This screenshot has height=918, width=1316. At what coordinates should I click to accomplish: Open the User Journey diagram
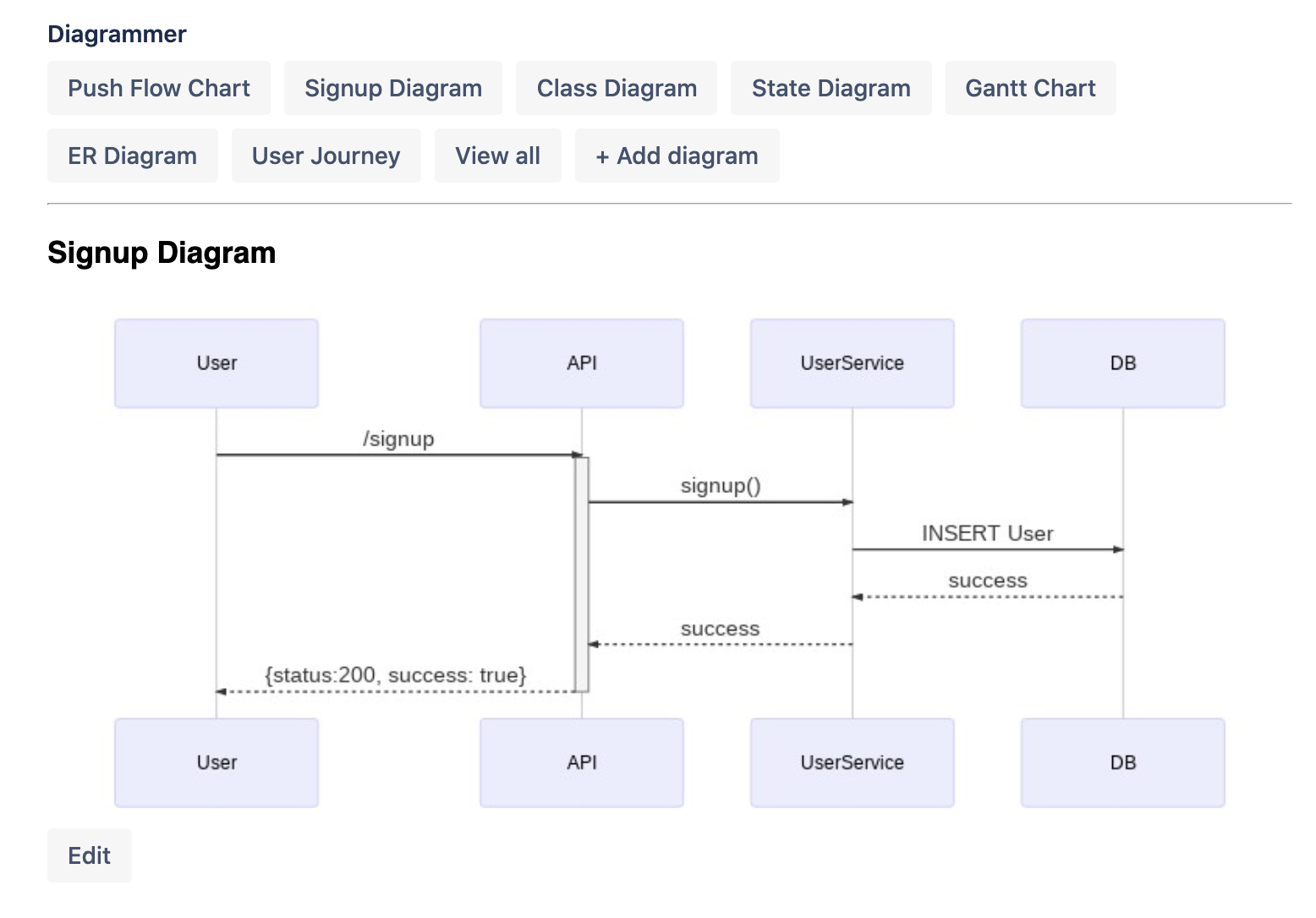coord(326,156)
